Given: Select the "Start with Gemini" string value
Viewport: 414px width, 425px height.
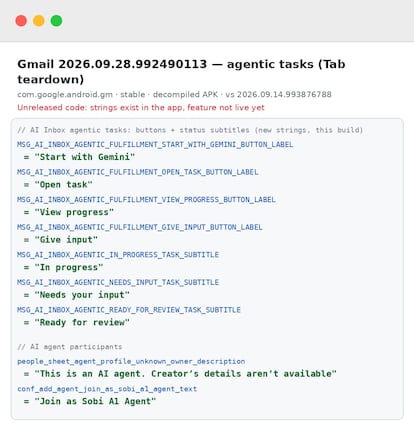Looking at the screenshot, I should tap(85, 157).
